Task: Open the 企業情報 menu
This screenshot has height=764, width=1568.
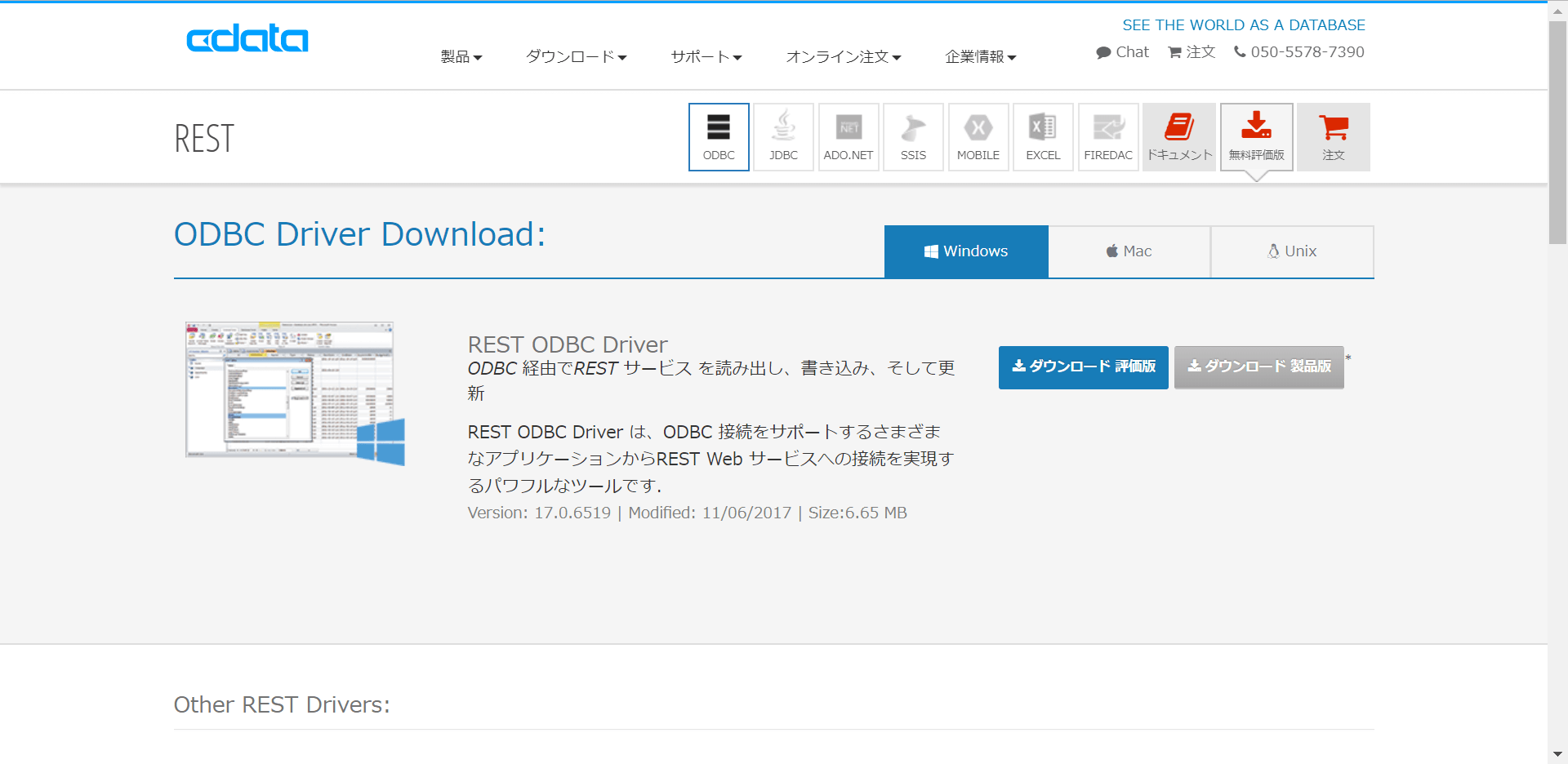Action: 979,56
